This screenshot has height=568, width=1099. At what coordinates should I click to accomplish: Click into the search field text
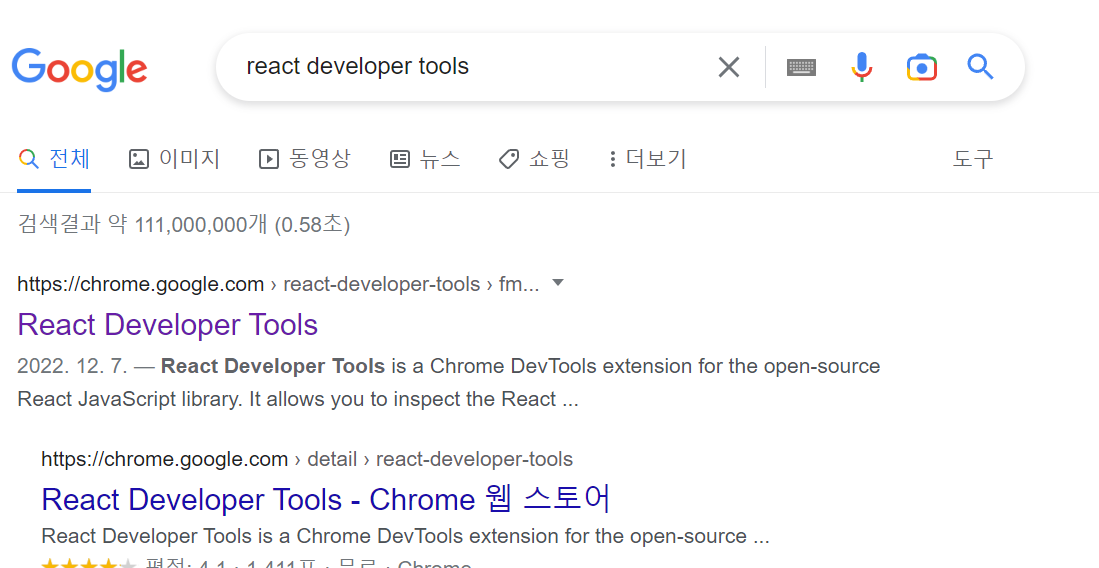357,66
